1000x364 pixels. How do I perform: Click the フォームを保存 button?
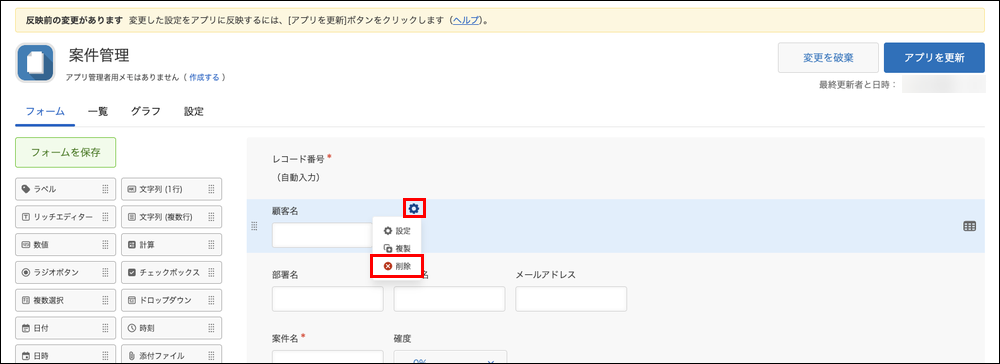[66, 152]
